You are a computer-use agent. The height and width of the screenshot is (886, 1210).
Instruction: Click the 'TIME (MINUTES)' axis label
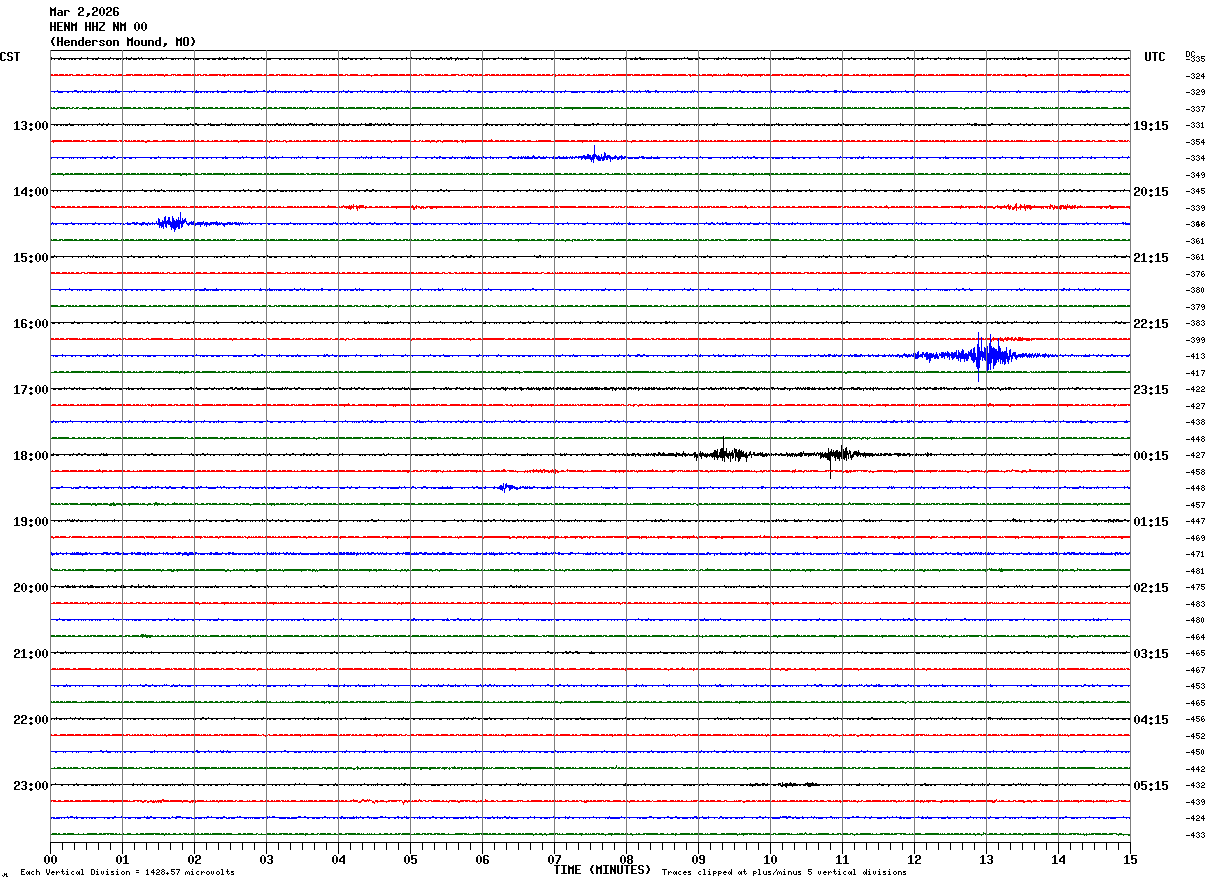coord(602,870)
